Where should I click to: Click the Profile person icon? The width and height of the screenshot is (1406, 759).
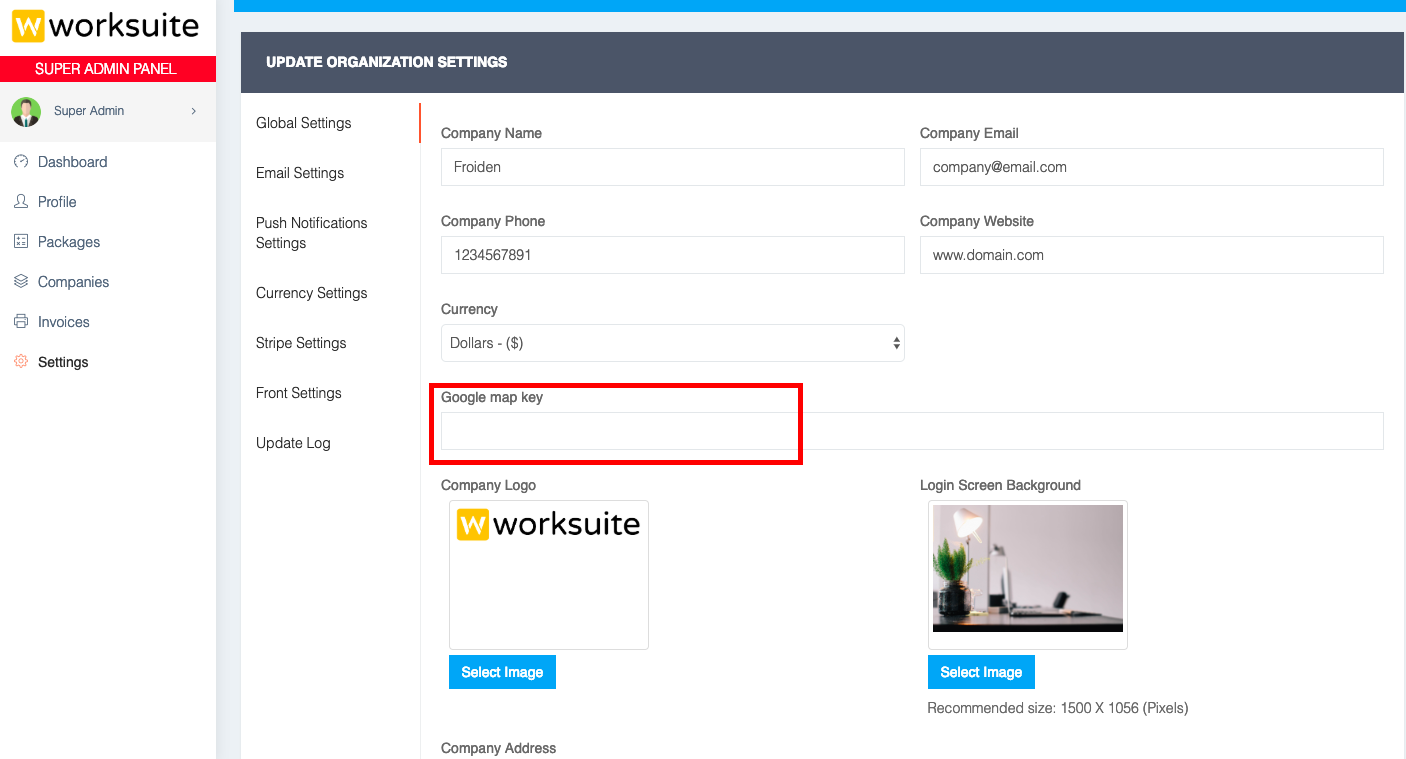21,202
